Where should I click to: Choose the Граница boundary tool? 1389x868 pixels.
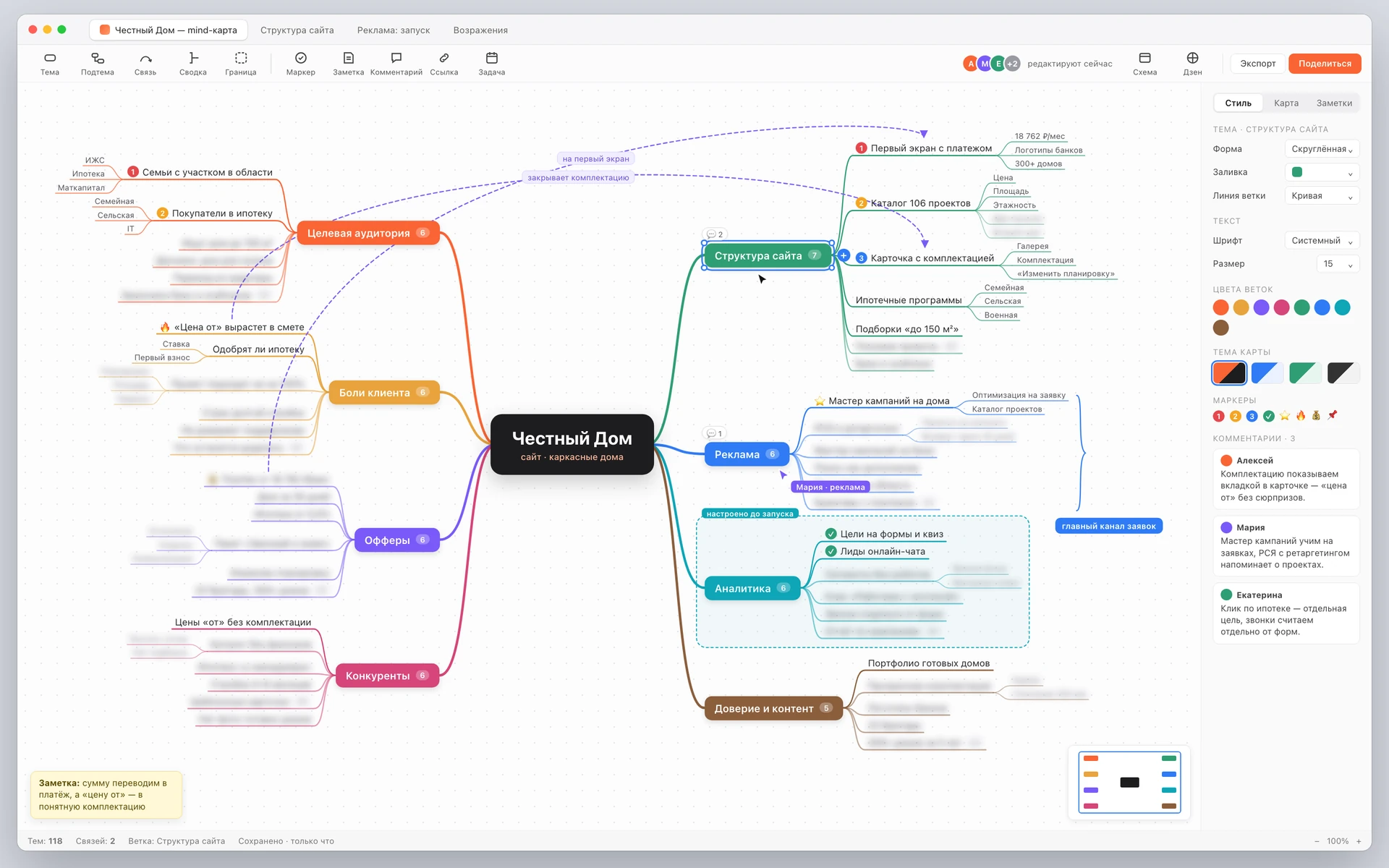(x=241, y=58)
